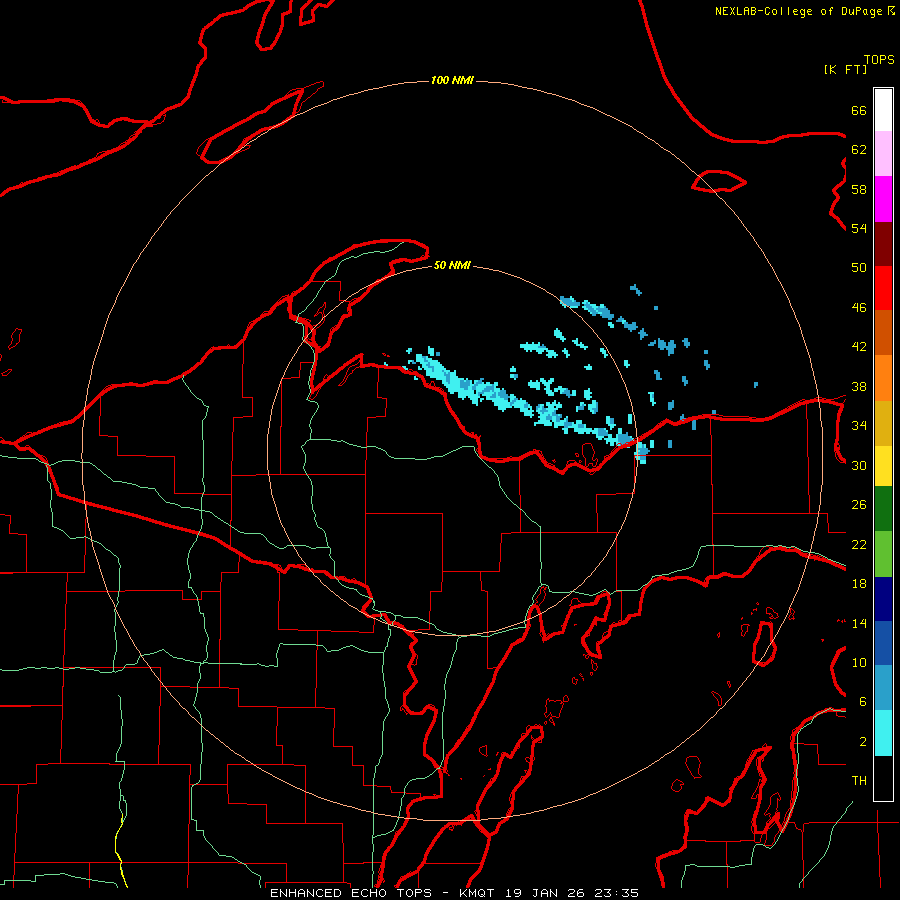Click the 38 value on the legend
Screen dimensions: 900x900
point(859,386)
